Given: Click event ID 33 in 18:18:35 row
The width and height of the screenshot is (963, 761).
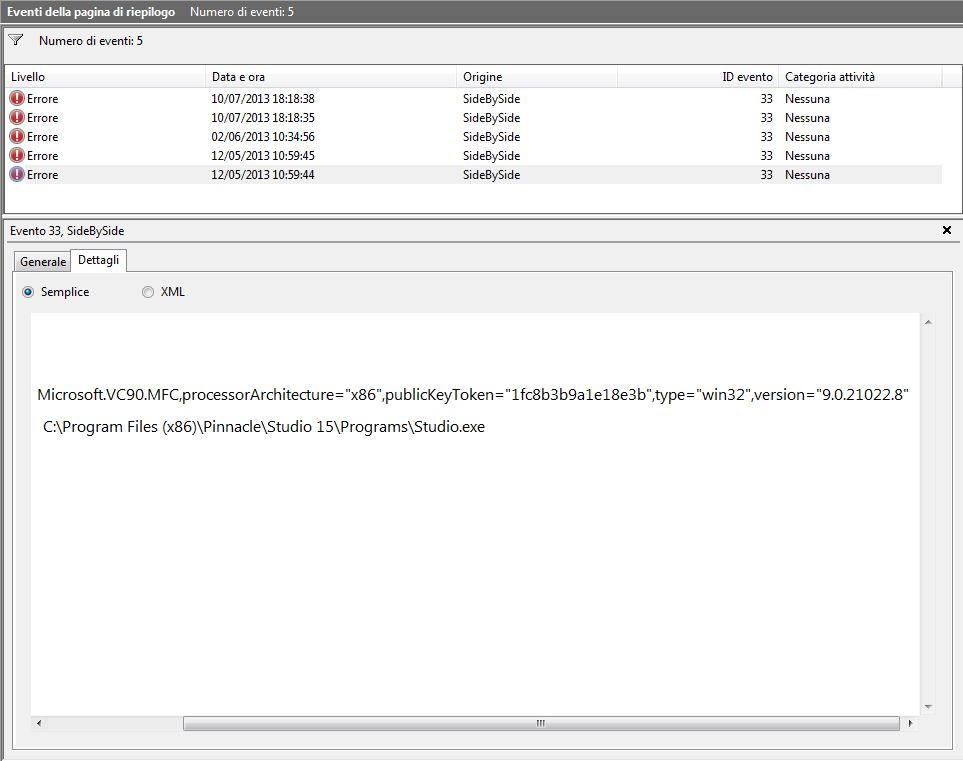Looking at the screenshot, I should (x=766, y=117).
